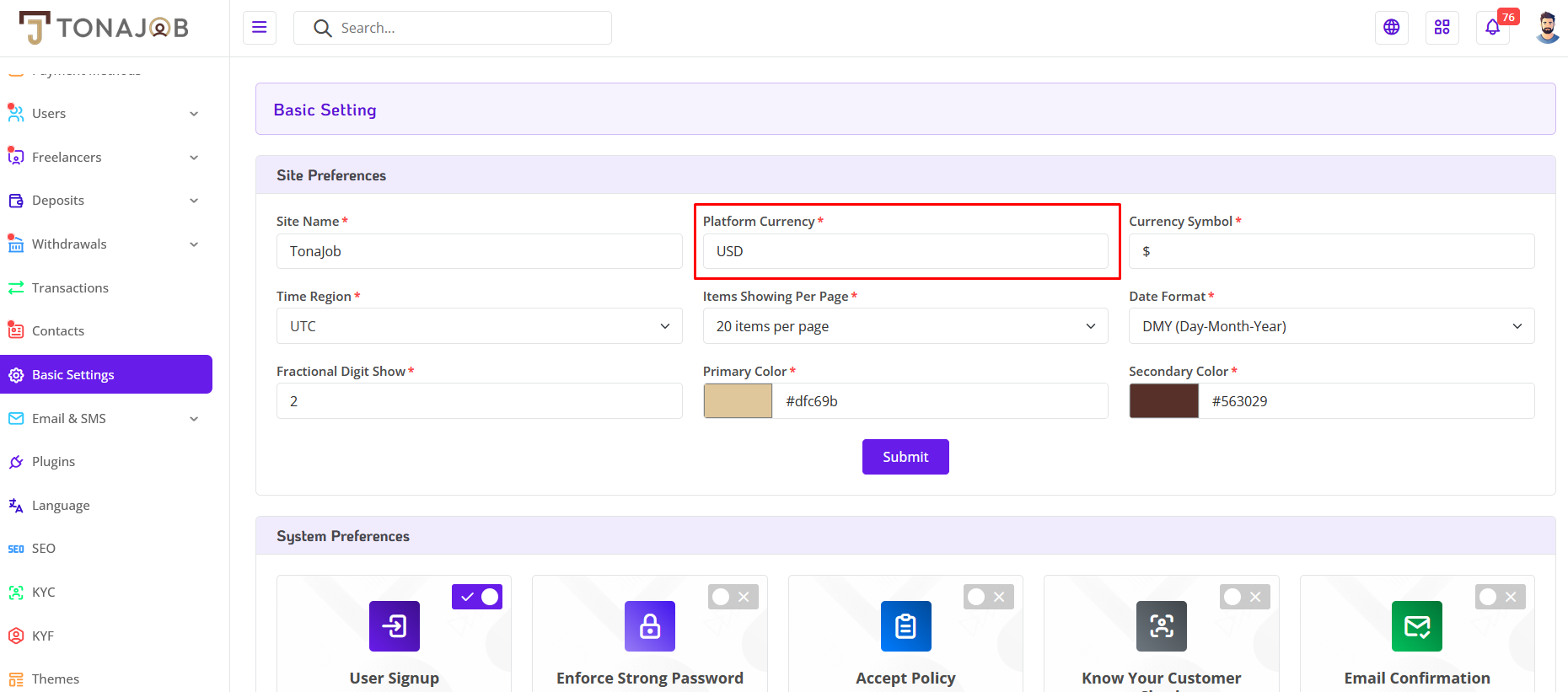Click the Fractional Digit Show field
The height and width of the screenshot is (692, 1568).
[479, 401]
